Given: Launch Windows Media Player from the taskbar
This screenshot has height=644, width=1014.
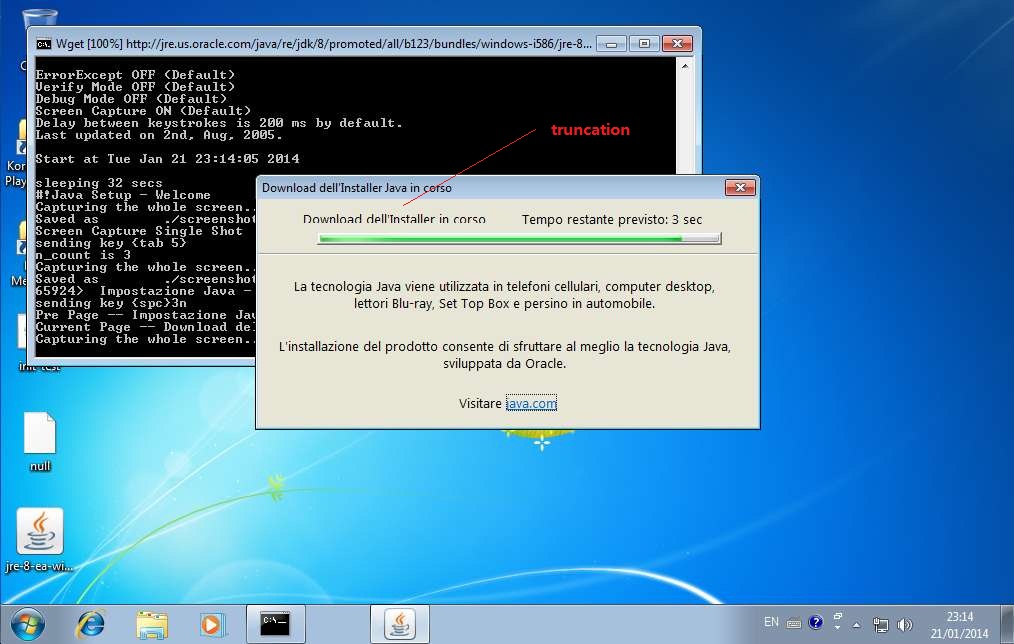Looking at the screenshot, I should point(211,623).
